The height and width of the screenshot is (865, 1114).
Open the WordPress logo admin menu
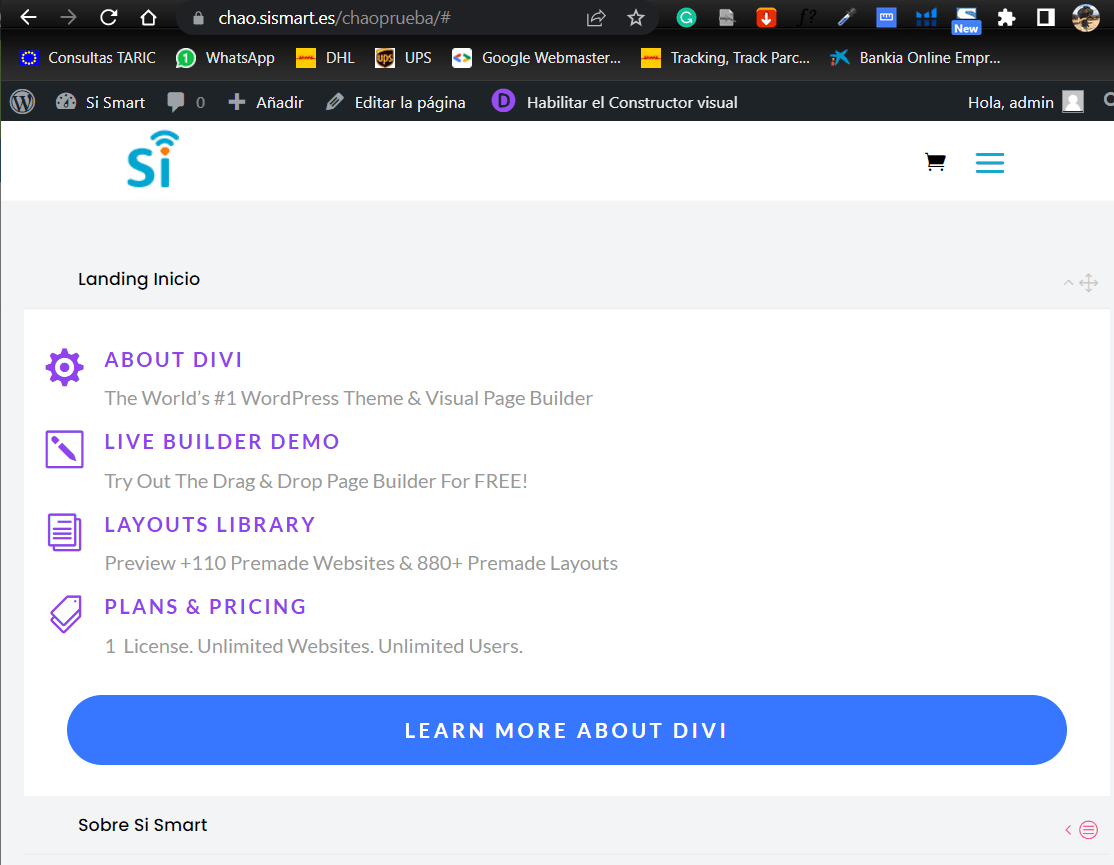click(x=23, y=102)
